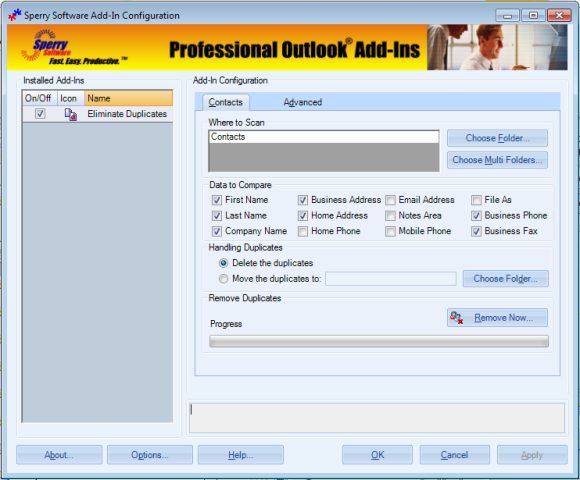Click the bottom description text box
Screen dimensions: 580x480
377,418
